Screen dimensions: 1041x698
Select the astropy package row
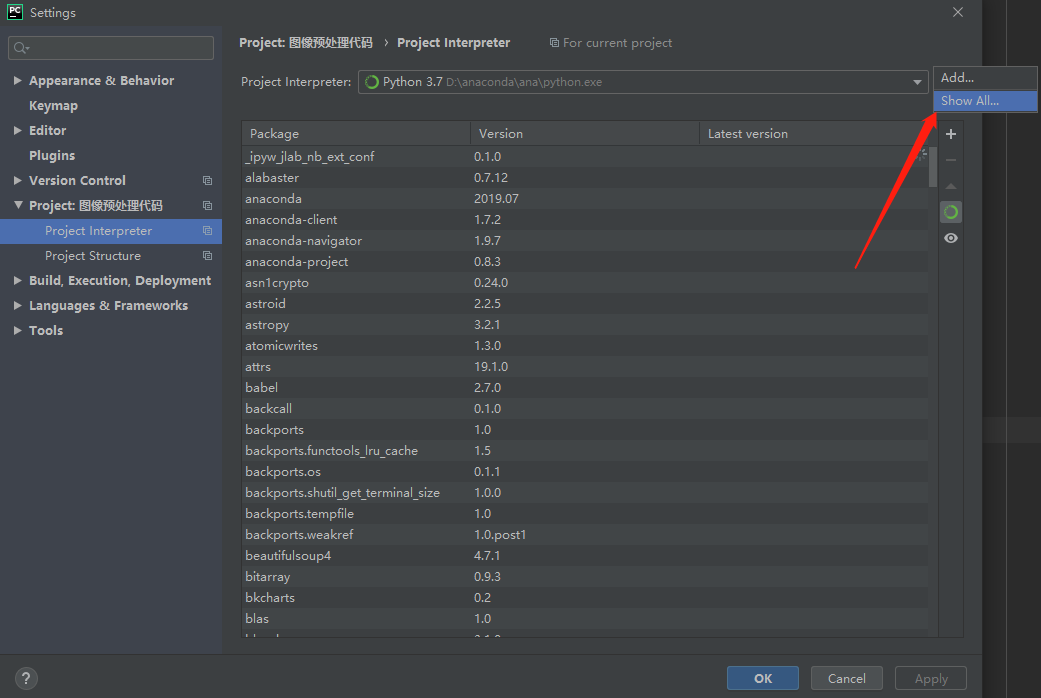point(585,325)
